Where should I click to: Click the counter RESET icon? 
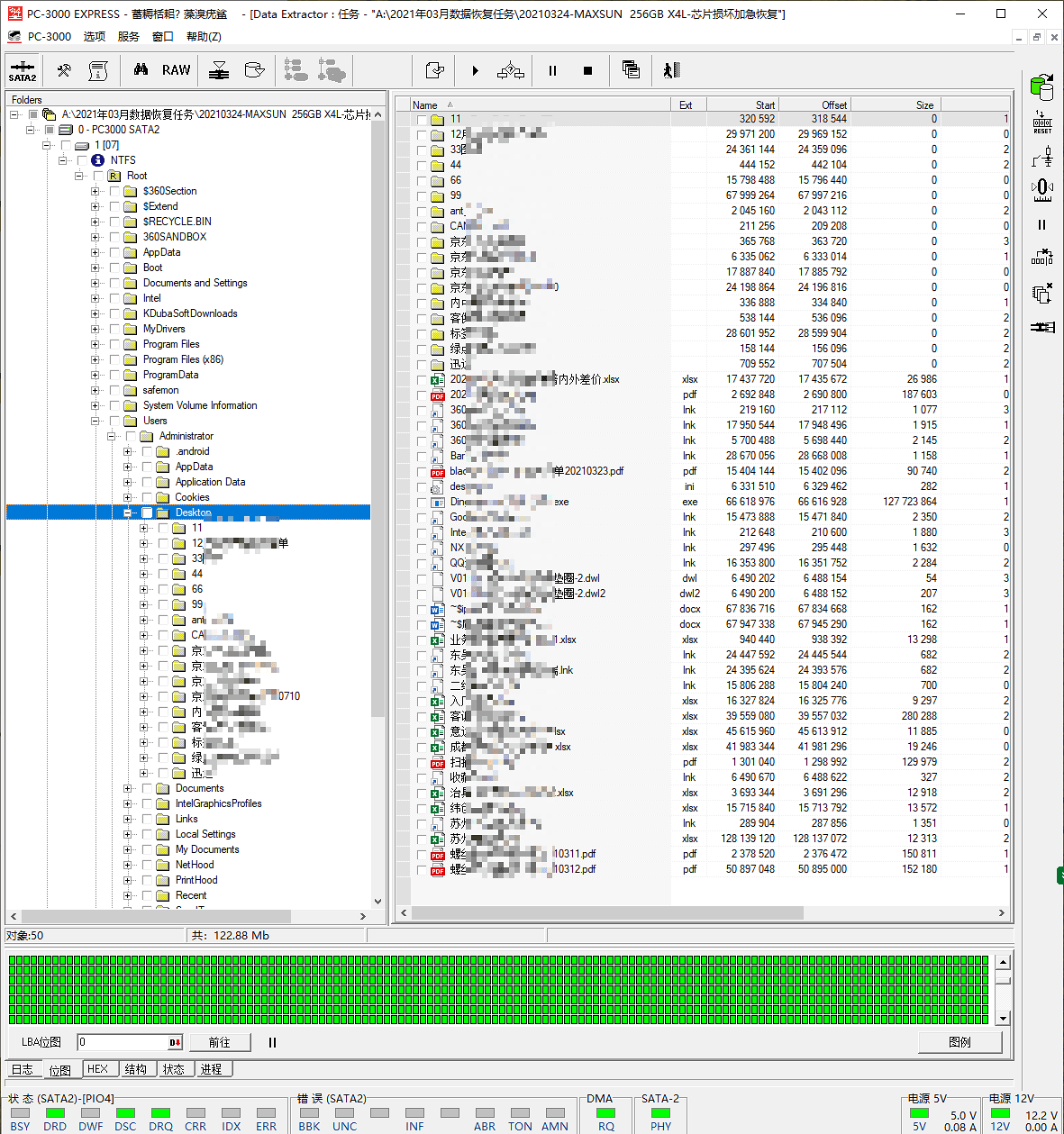[1041, 123]
